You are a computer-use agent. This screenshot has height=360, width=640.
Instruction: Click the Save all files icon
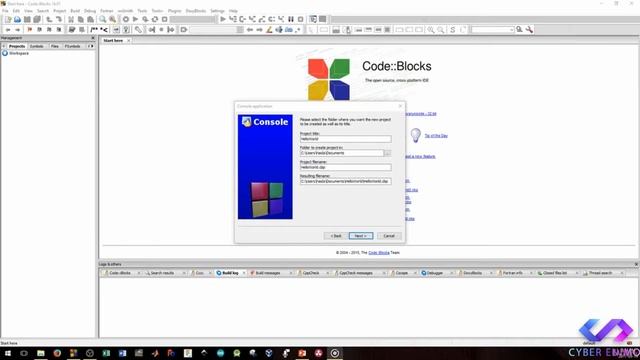click(37, 19)
